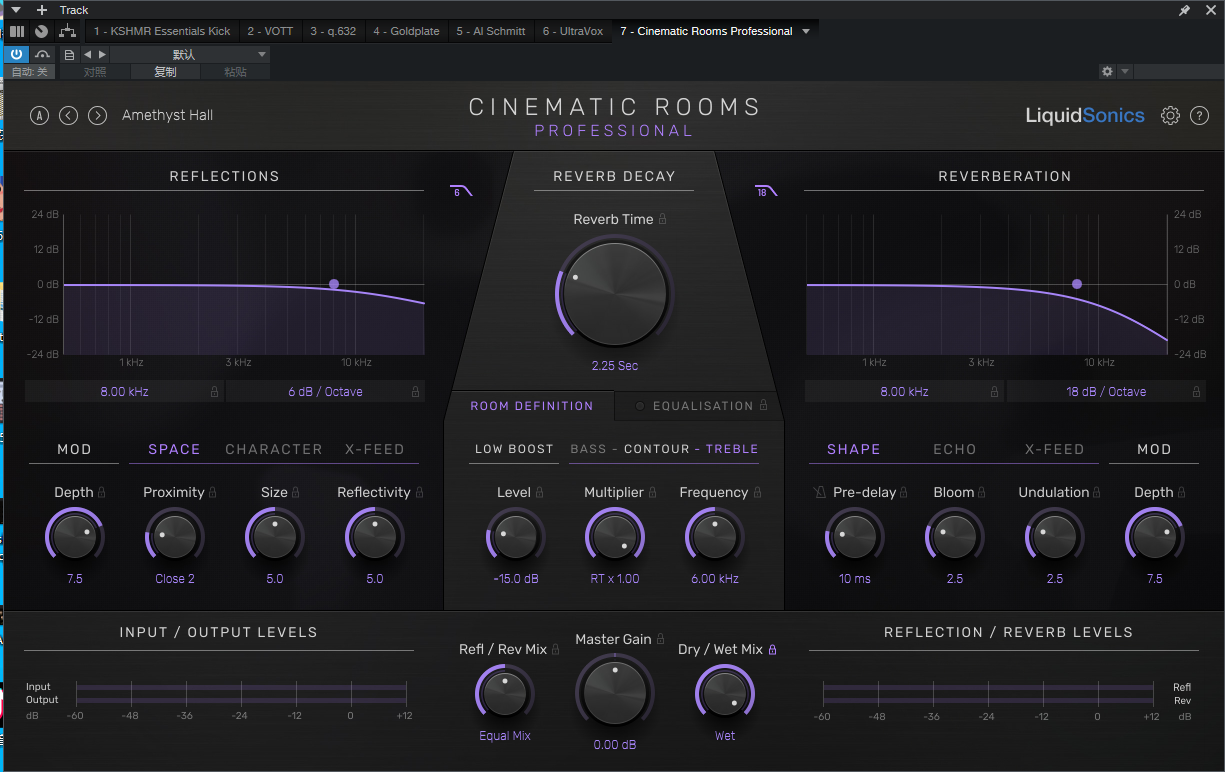Select the 18 dB reverberation filter slope icon
This screenshot has height=772, width=1225.
click(766, 191)
